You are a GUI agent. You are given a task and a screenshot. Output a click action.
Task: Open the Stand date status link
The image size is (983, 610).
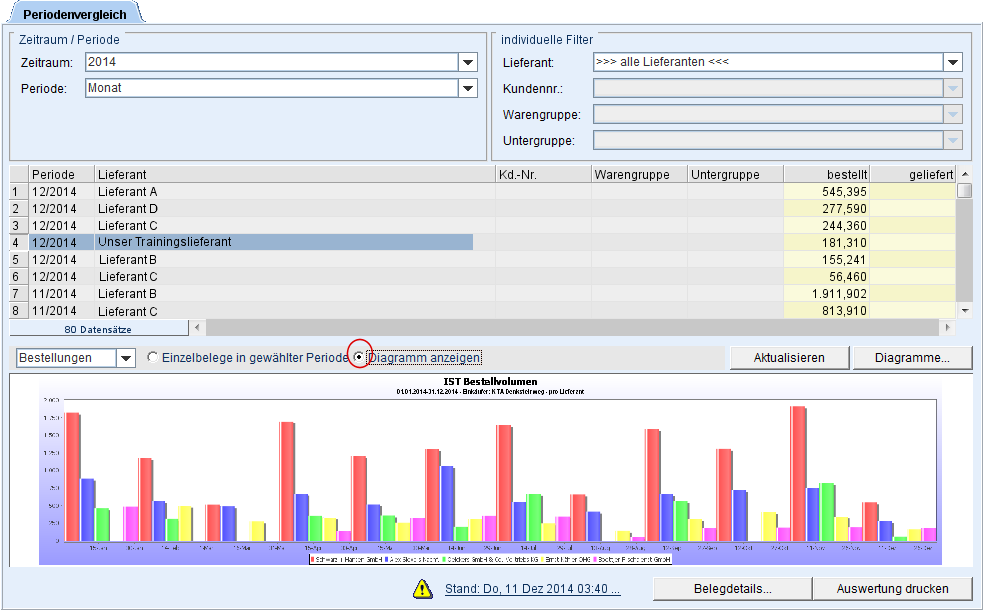coord(532,589)
